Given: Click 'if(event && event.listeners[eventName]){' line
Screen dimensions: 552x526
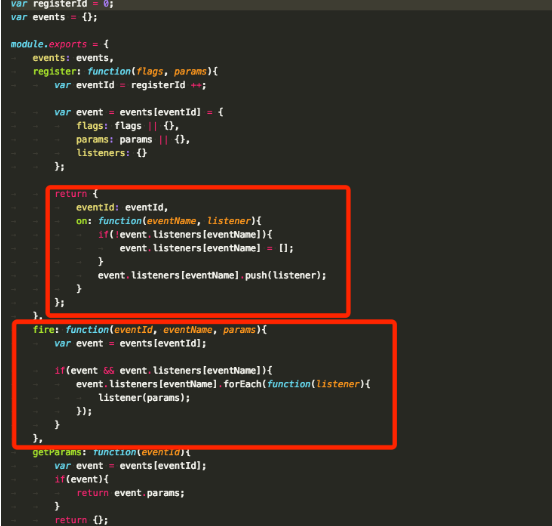Looking at the screenshot, I should (x=163, y=371).
